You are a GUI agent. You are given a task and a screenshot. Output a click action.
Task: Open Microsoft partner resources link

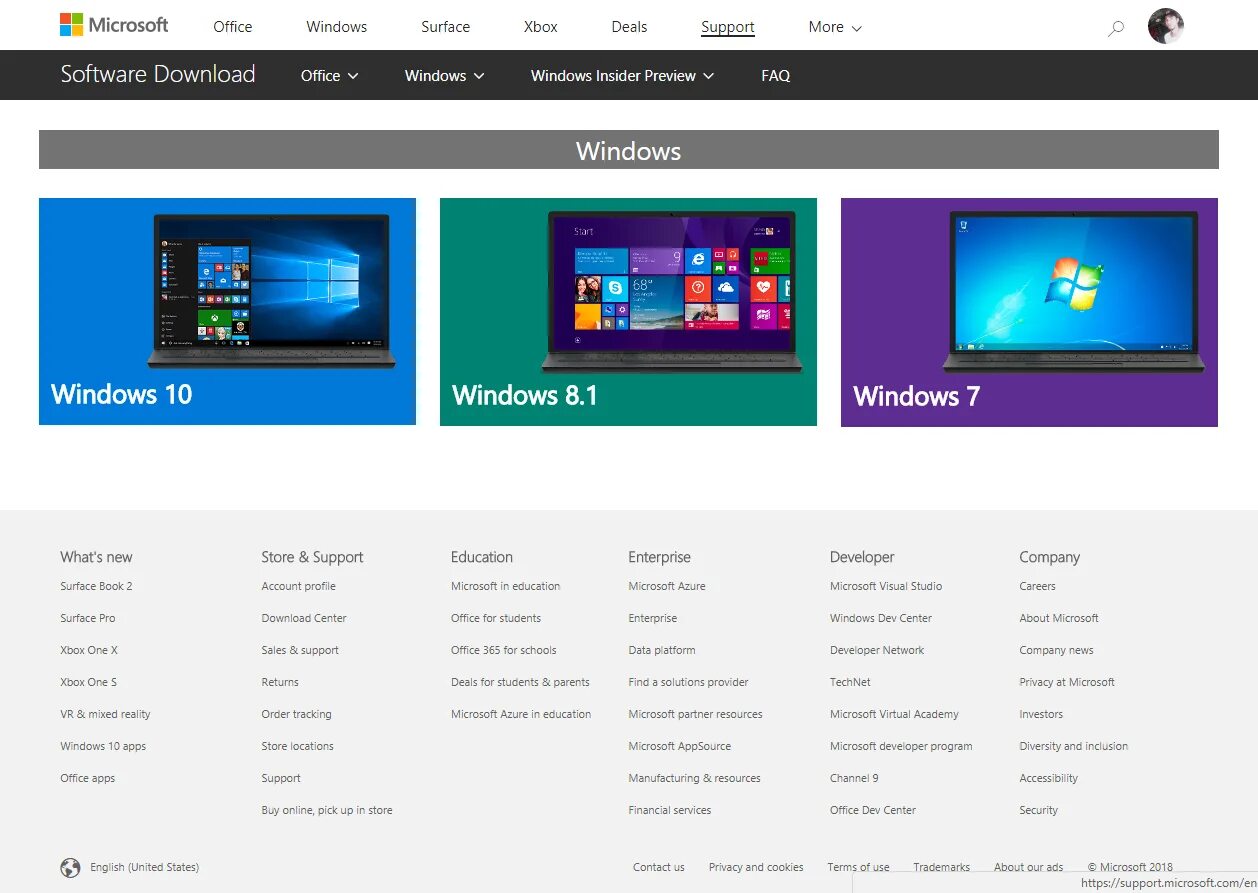[x=695, y=714]
